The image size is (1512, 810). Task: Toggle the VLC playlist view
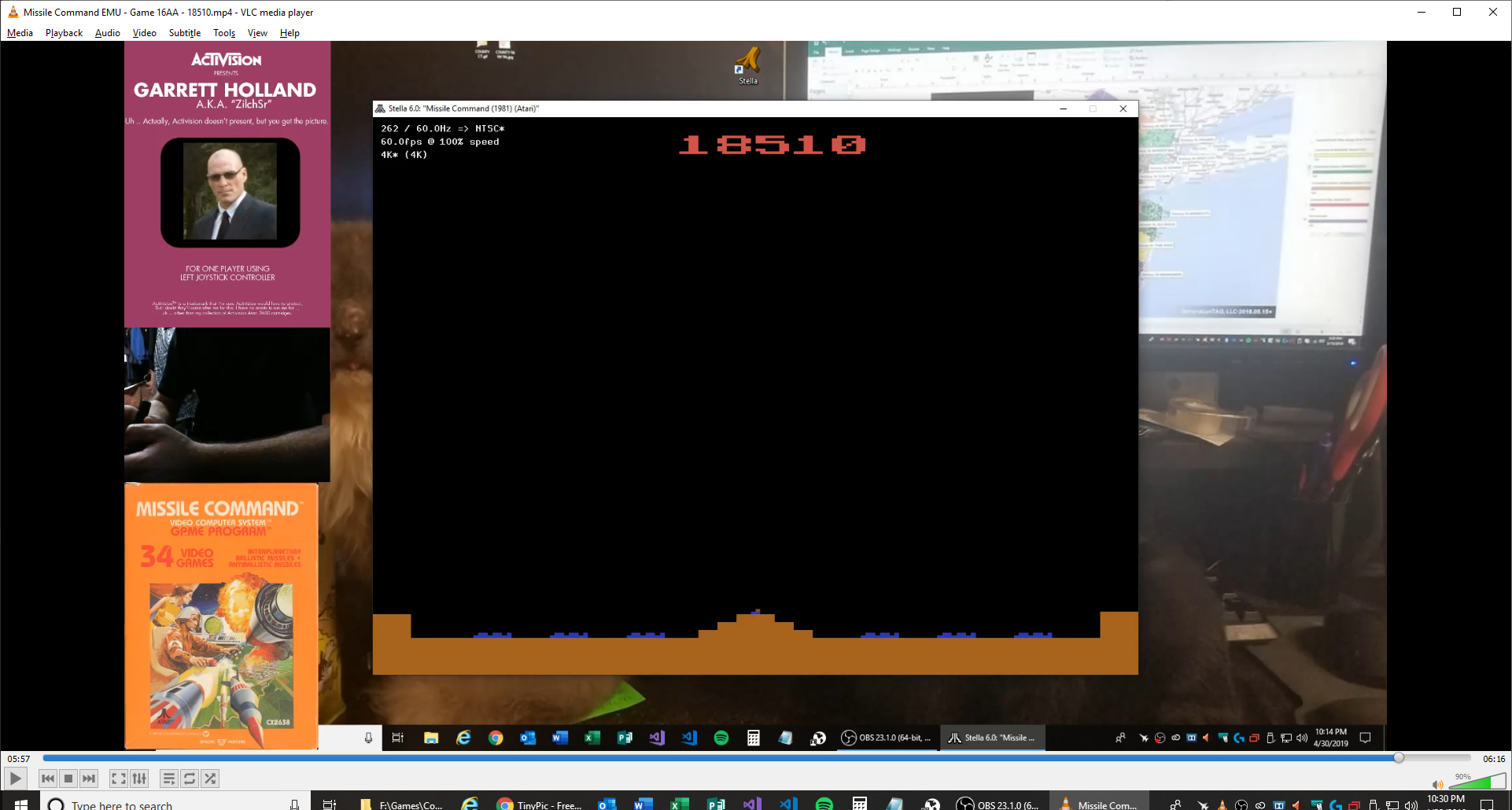point(169,779)
